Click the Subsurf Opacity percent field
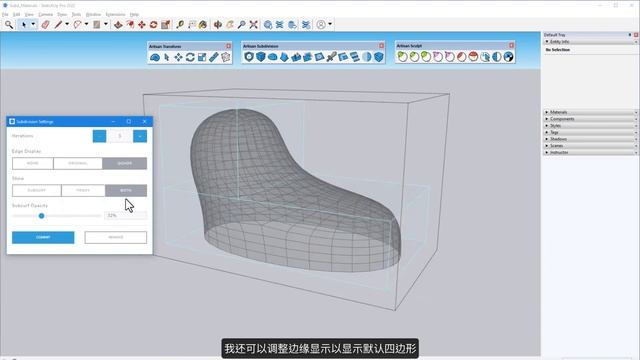The height and width of the screenshot is (360, 640). [x=125, y=216]
